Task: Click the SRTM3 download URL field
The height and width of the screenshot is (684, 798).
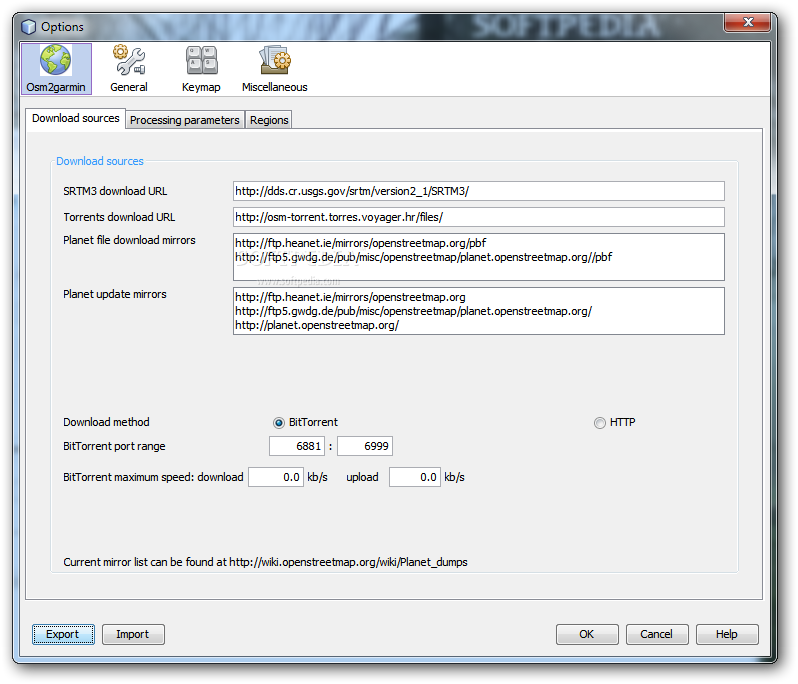Action: tap(478, 191)
